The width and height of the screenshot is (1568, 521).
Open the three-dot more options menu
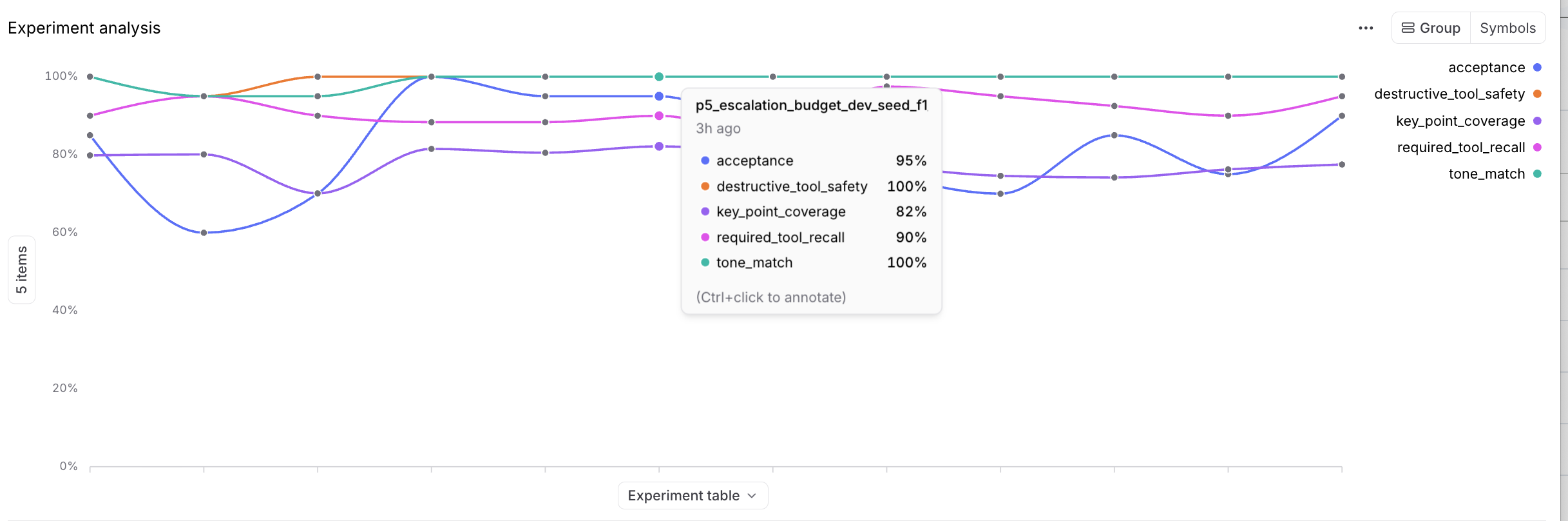[1366, 28]
